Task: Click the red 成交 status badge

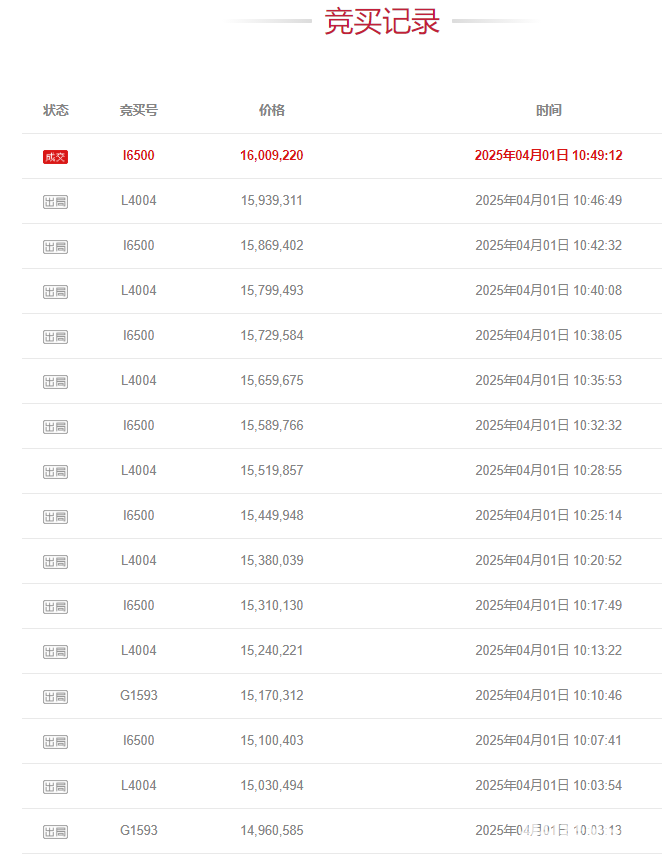Action: [x=55, y=157]
